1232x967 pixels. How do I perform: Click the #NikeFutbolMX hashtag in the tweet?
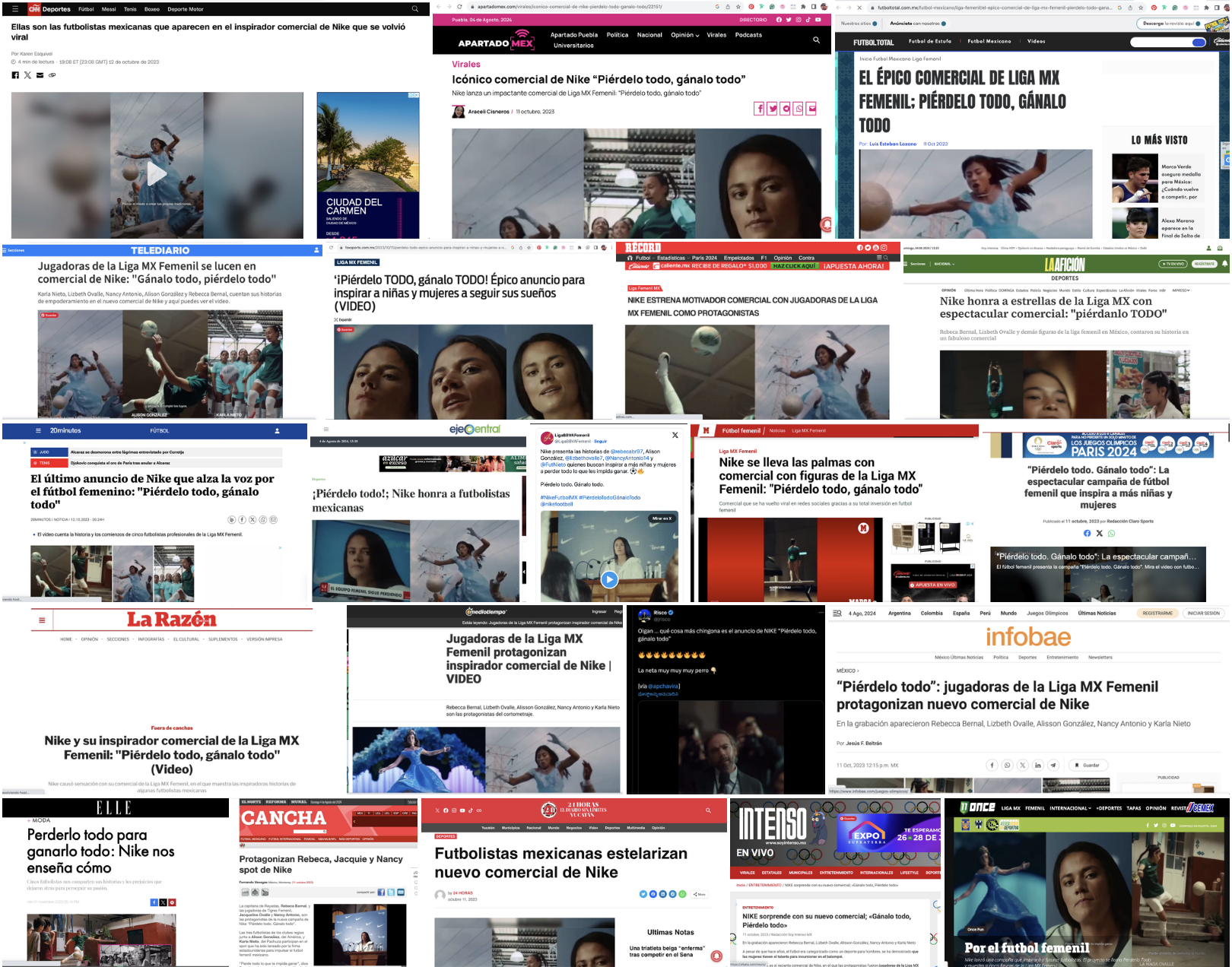[559, 497]
